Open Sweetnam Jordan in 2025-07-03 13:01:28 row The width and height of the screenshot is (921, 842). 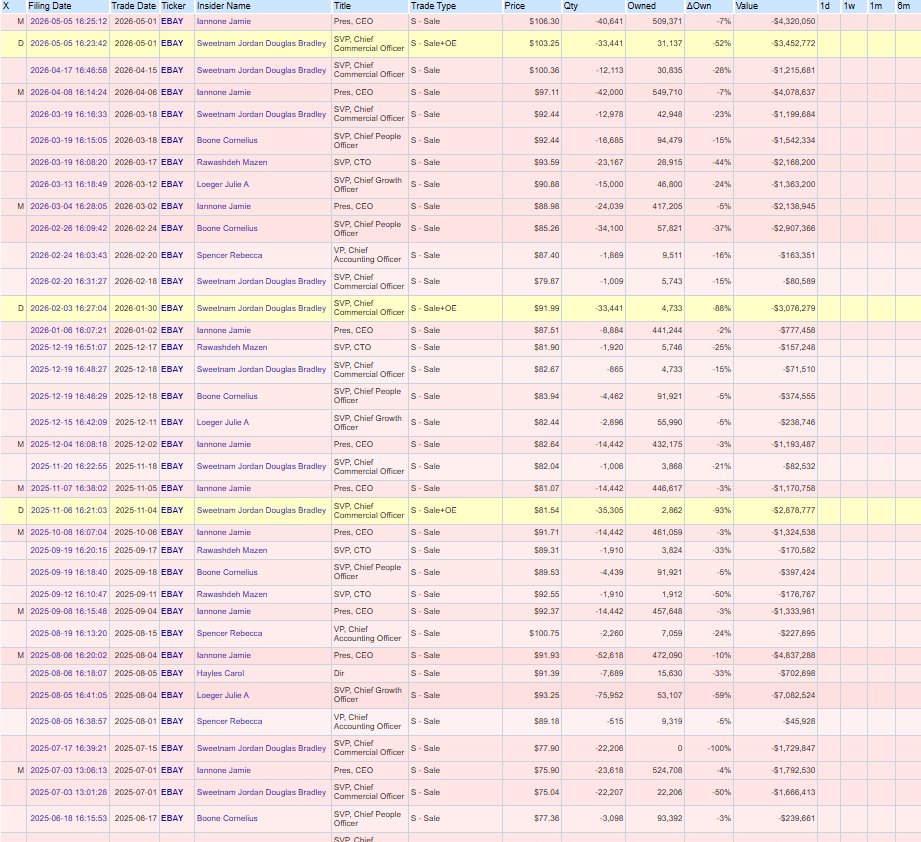[x=261, y=792]
